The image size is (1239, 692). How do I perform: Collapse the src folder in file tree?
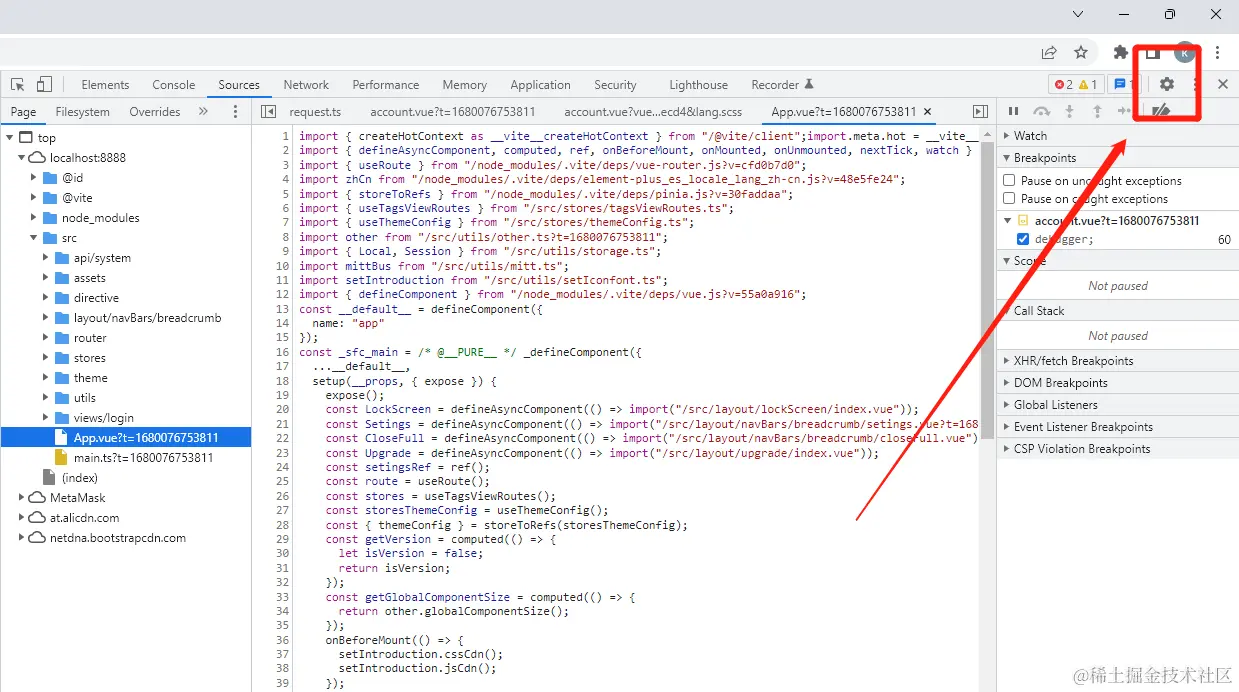point(34,238)
